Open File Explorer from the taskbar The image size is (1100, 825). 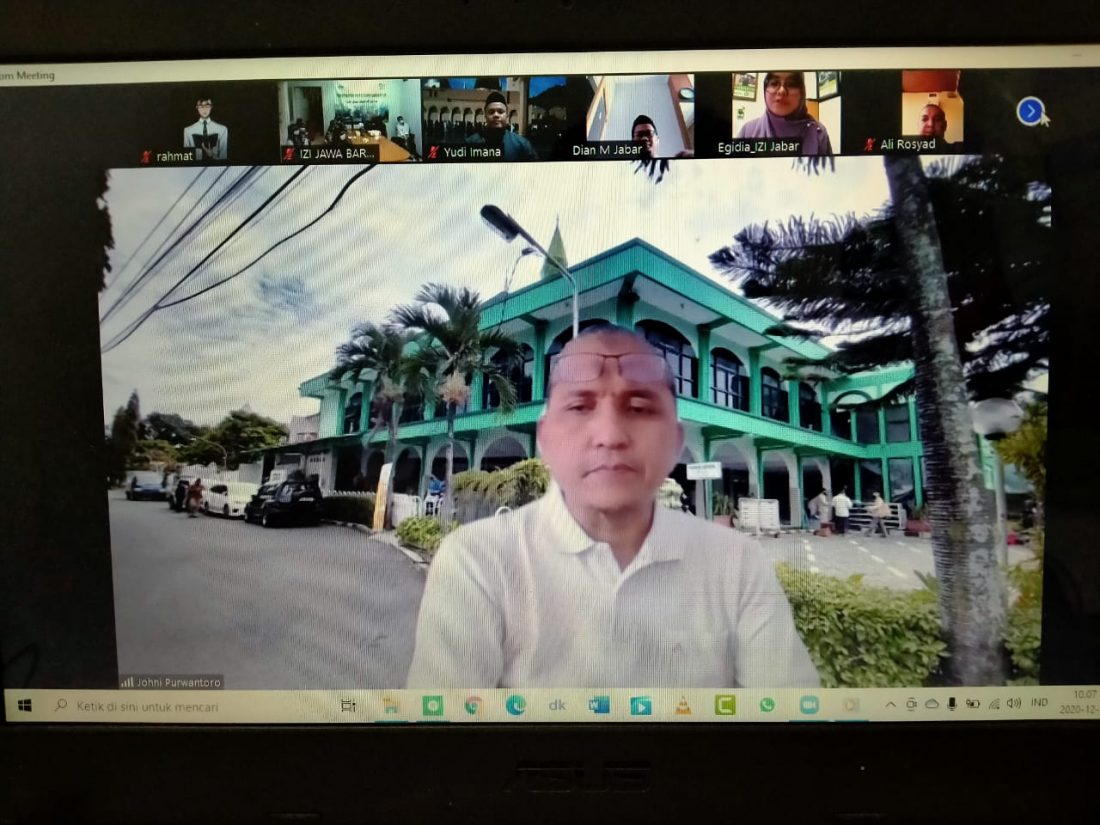pos(390,706)
